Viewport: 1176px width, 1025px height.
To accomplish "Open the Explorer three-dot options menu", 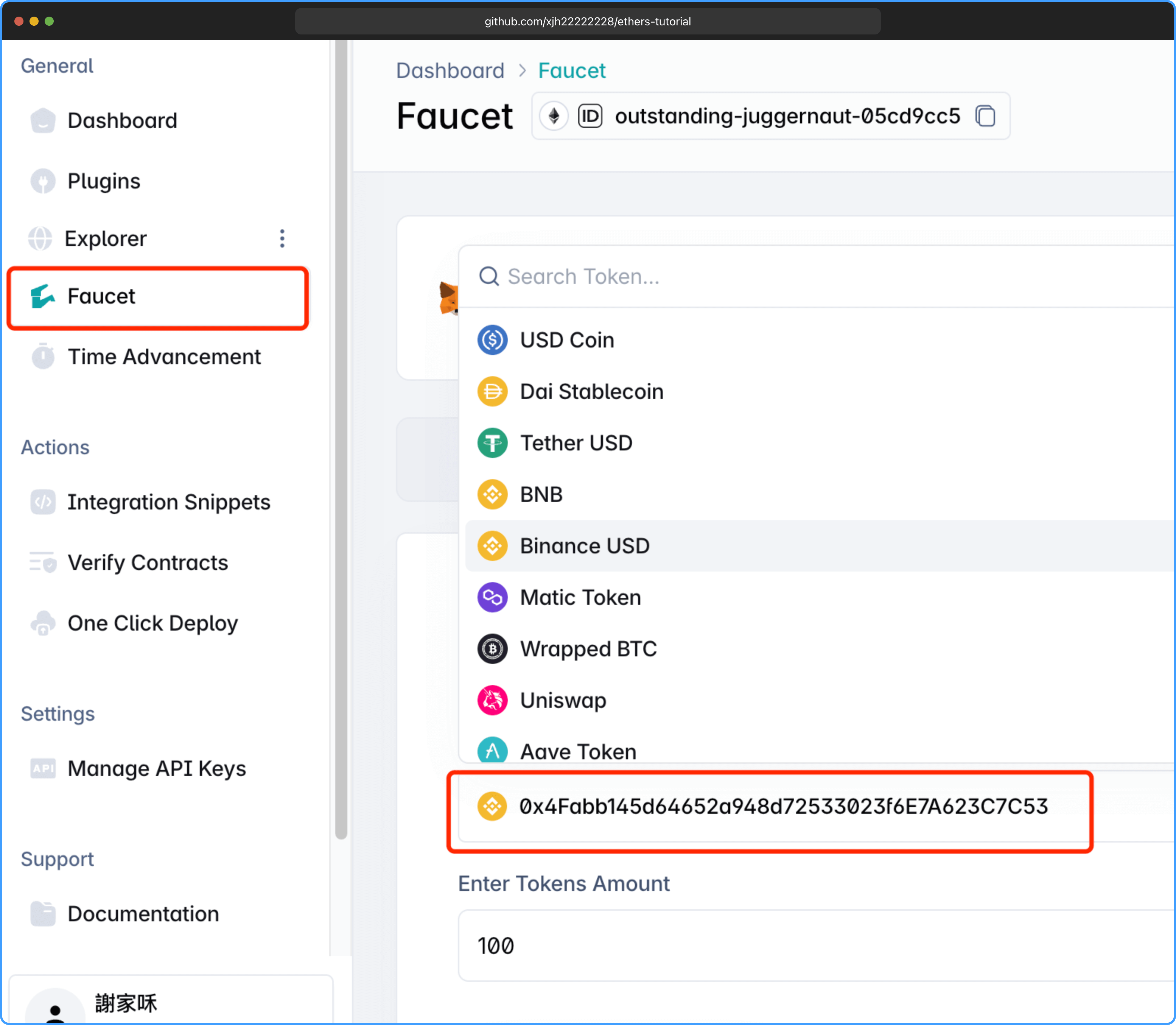I will pyautogui.click(x=282, y=238).
